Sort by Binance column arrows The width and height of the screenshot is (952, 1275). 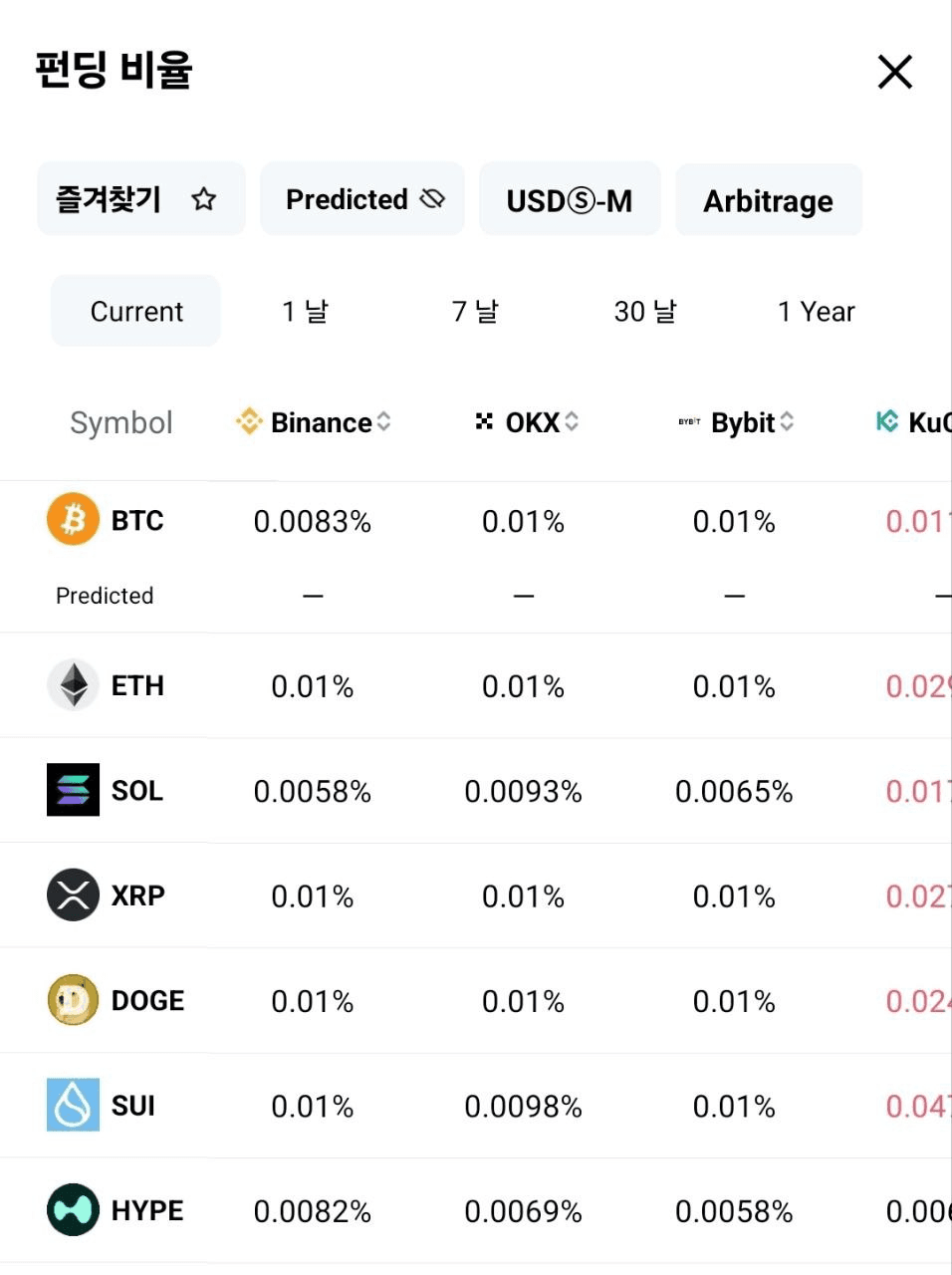(383, 422)
